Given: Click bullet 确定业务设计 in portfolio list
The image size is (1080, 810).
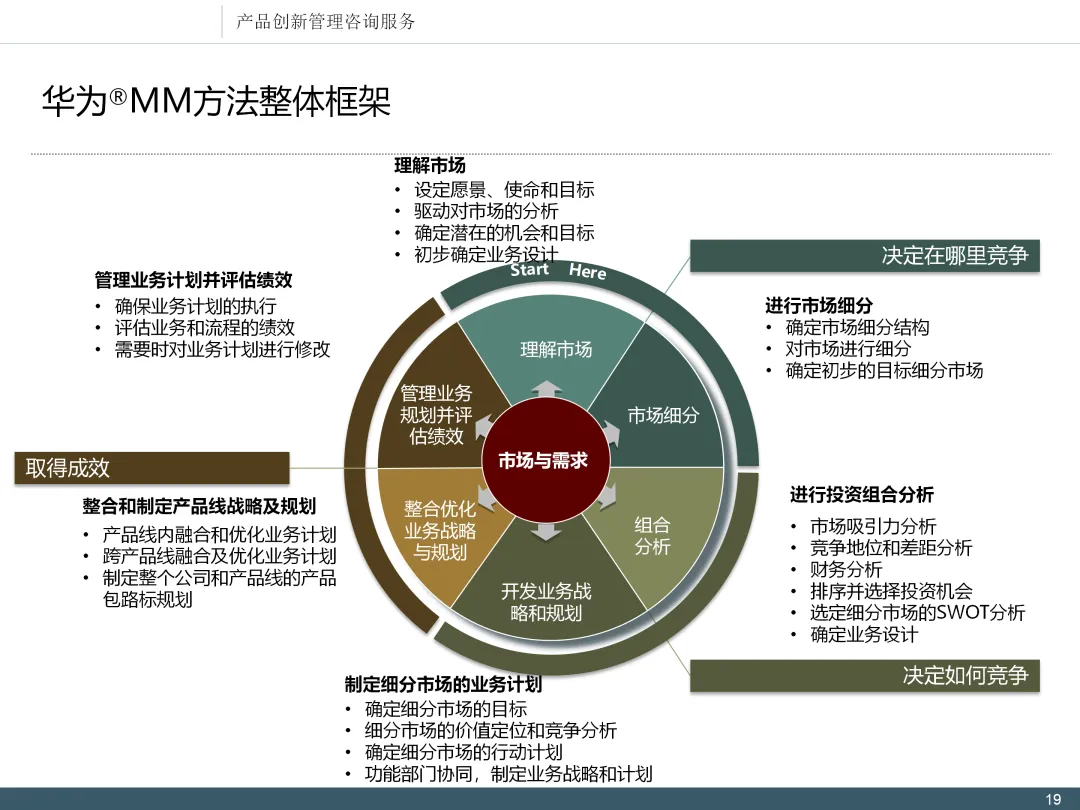Looking at the screenshot, I should (x=864, y=634).
